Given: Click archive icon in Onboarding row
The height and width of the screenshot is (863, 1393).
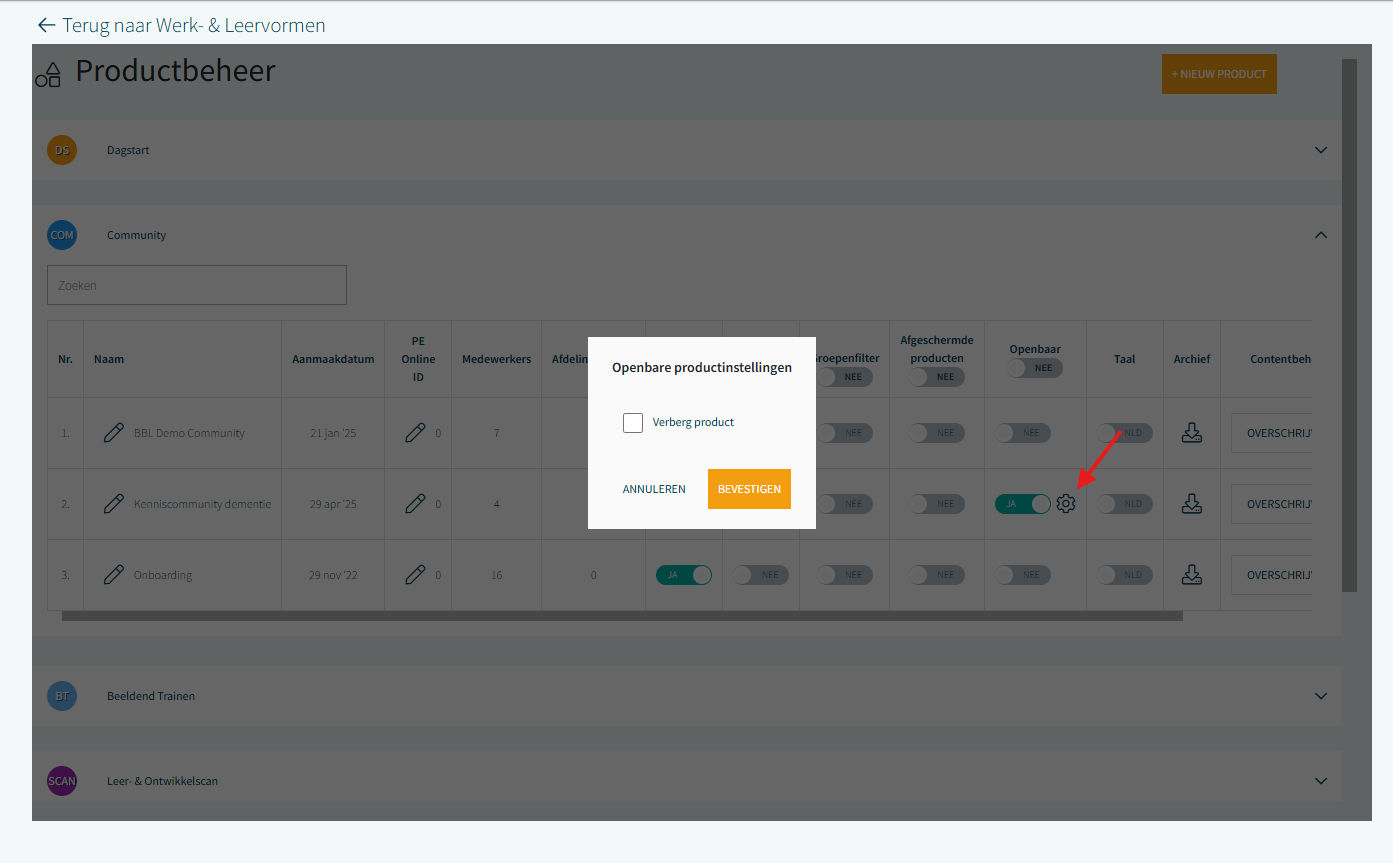Looking at the screenshot, I should (x=1191, y=575).
